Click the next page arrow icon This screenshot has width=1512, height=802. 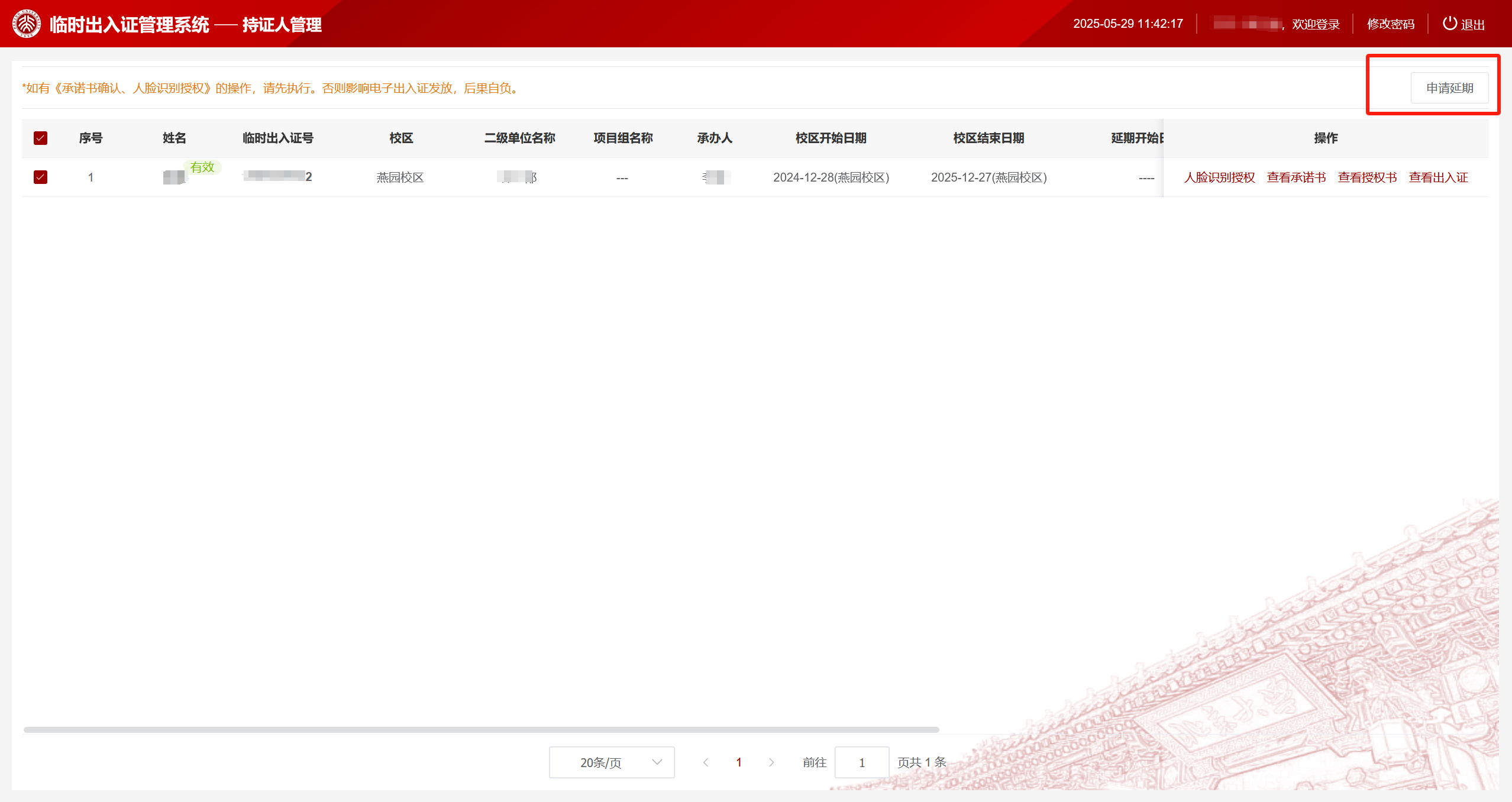[x=771, y=762]
